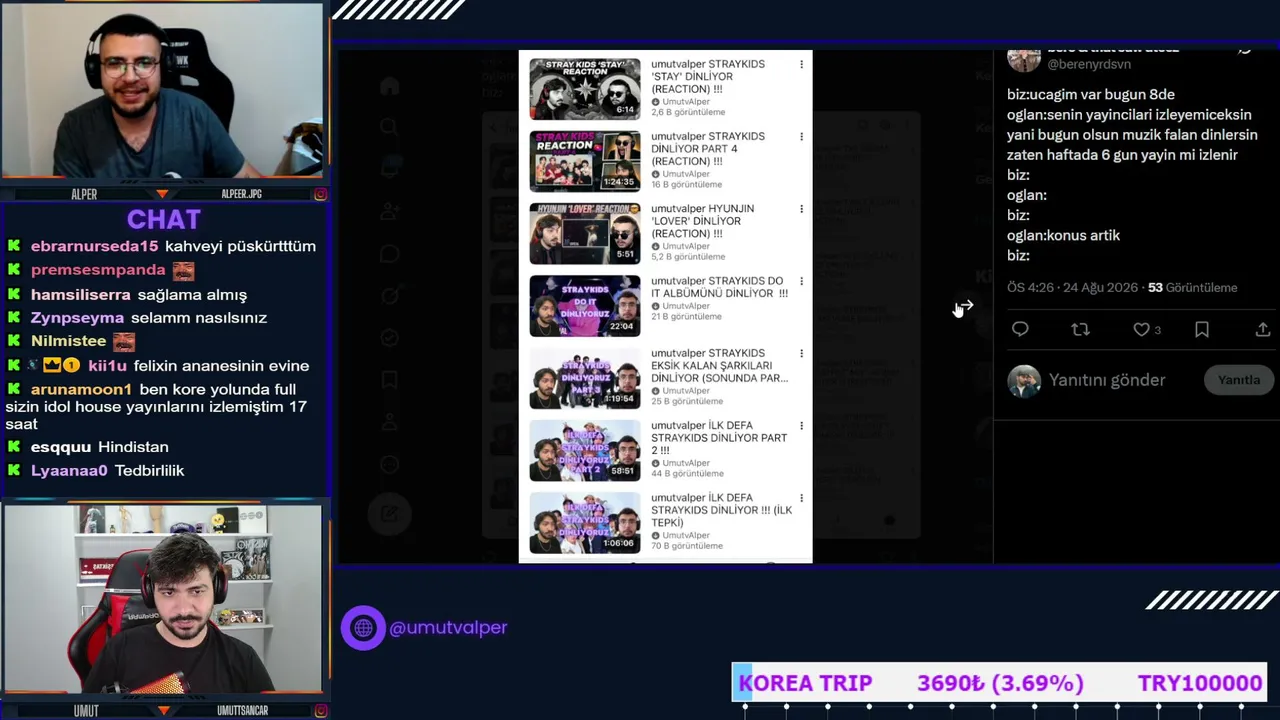Click chat username Zynpseyma
This screenshot has height=720, width=1280.
coord(78,317)
